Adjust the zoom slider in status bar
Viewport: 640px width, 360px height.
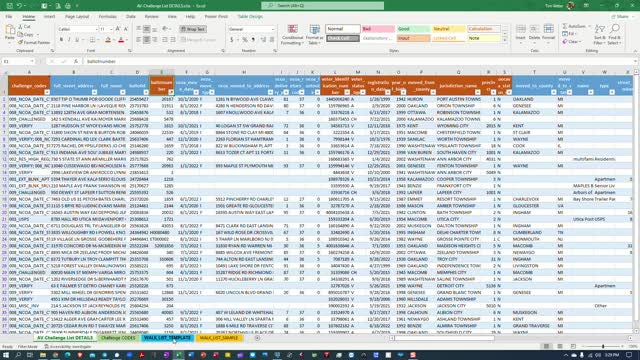click(603, 347)
